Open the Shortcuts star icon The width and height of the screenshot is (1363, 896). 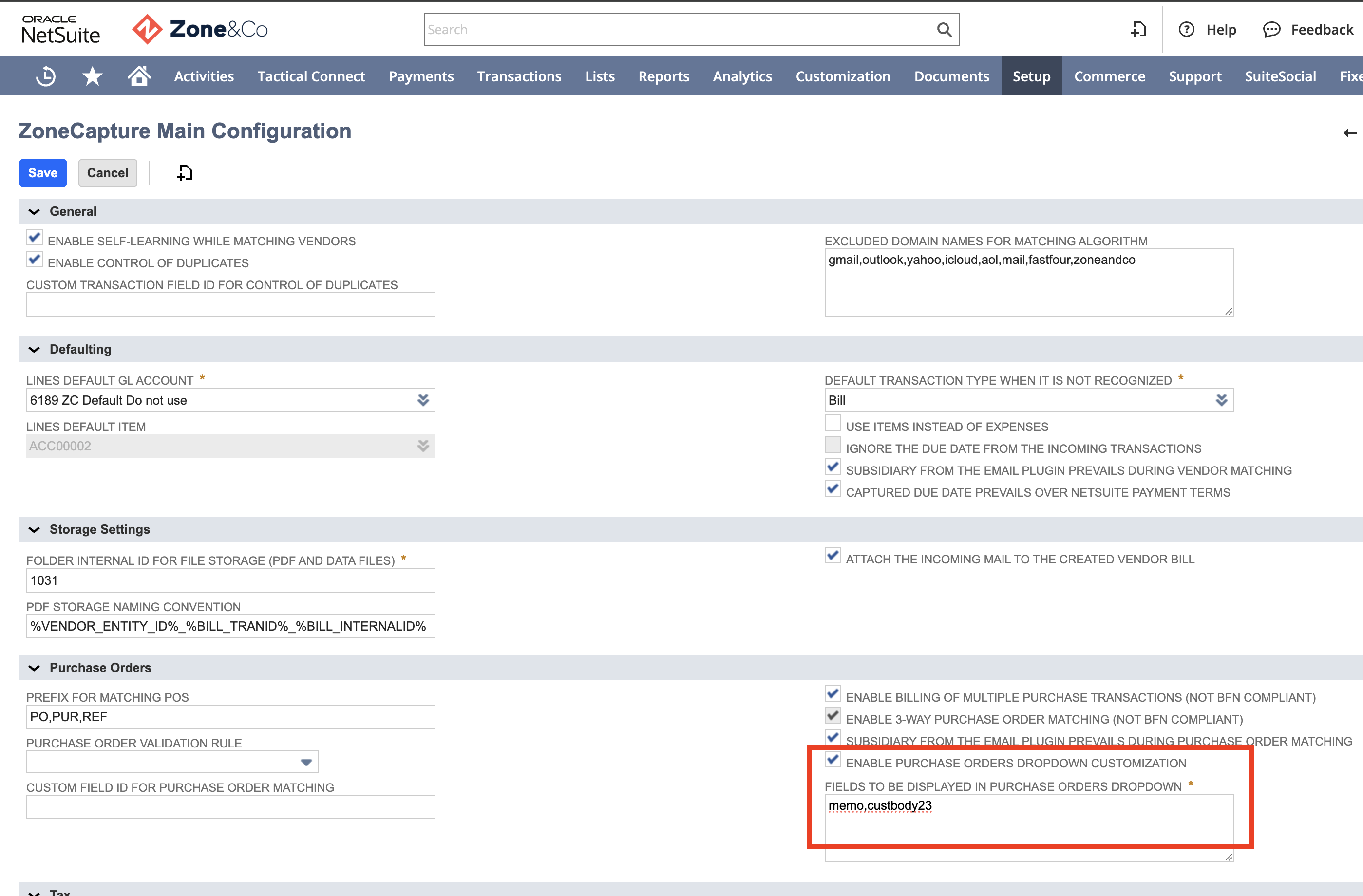coord(92,76)
